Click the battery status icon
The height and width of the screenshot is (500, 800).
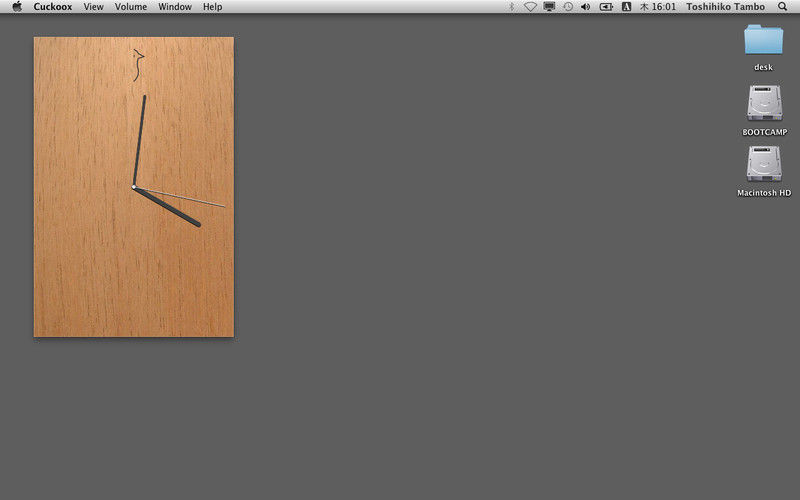click(606, 7)
